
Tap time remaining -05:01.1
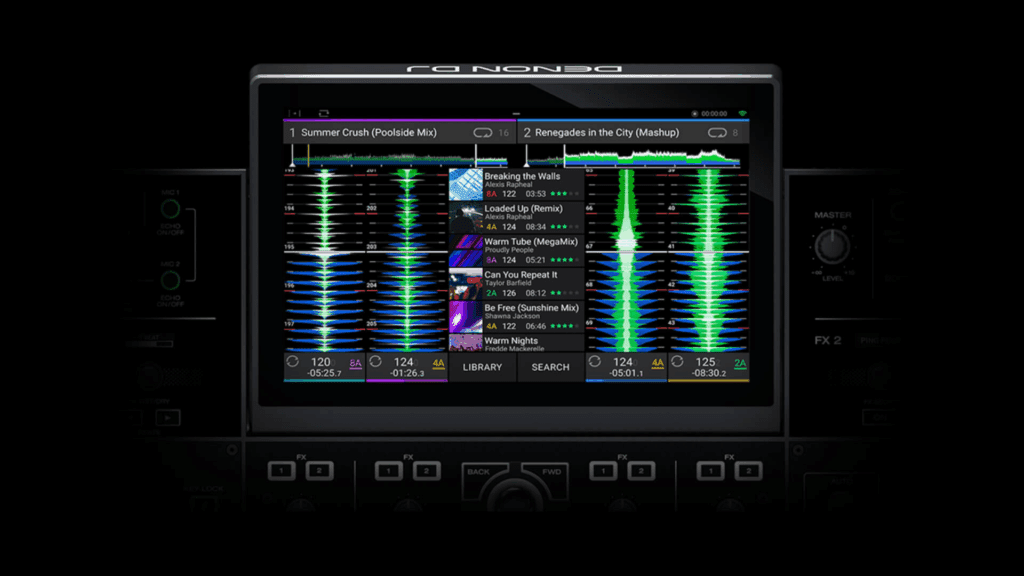626,374
